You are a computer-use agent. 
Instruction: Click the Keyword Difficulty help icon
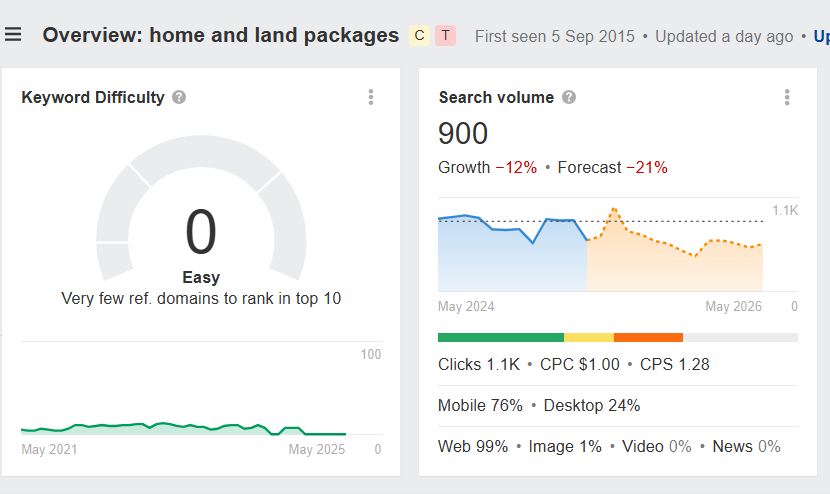(x=179, y=97)
